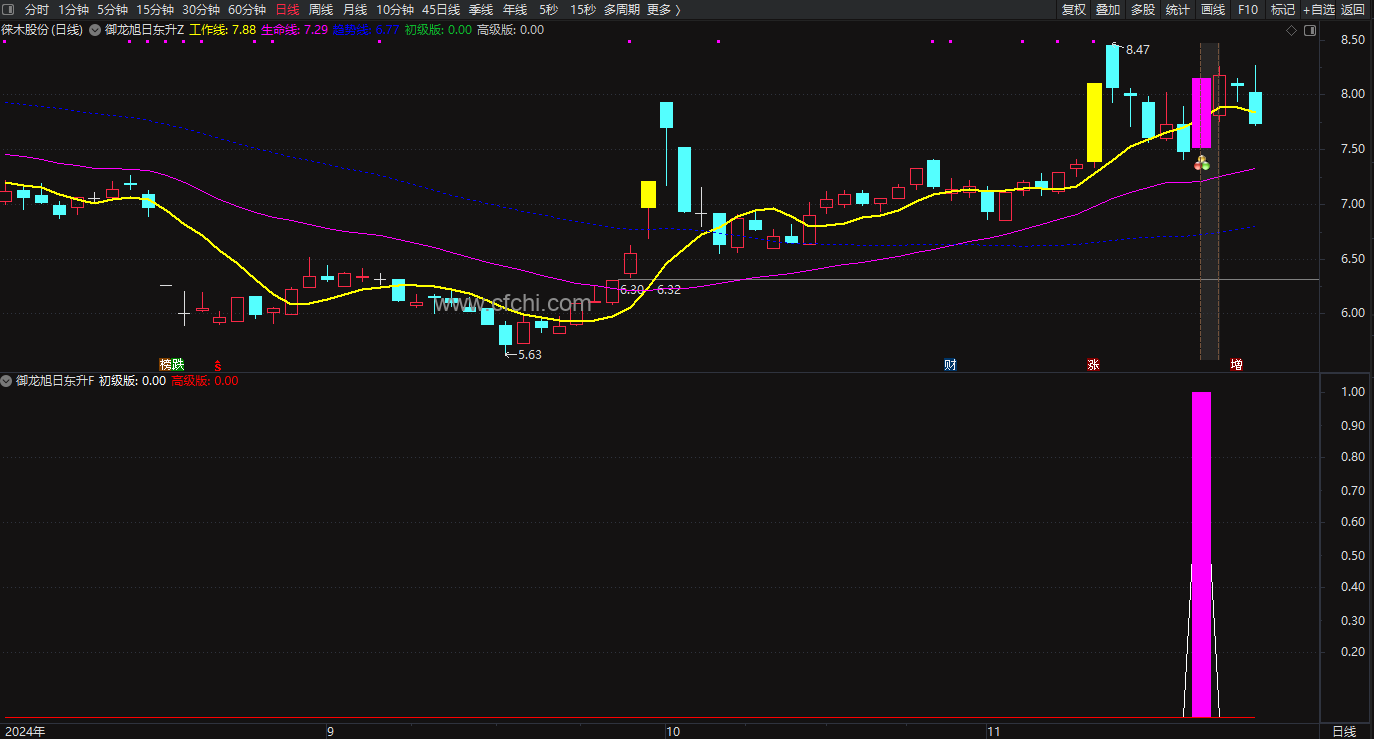Click the 涨 event marker icon
The width and height of the screenshot is (1374, 739).
(1093, 365)
